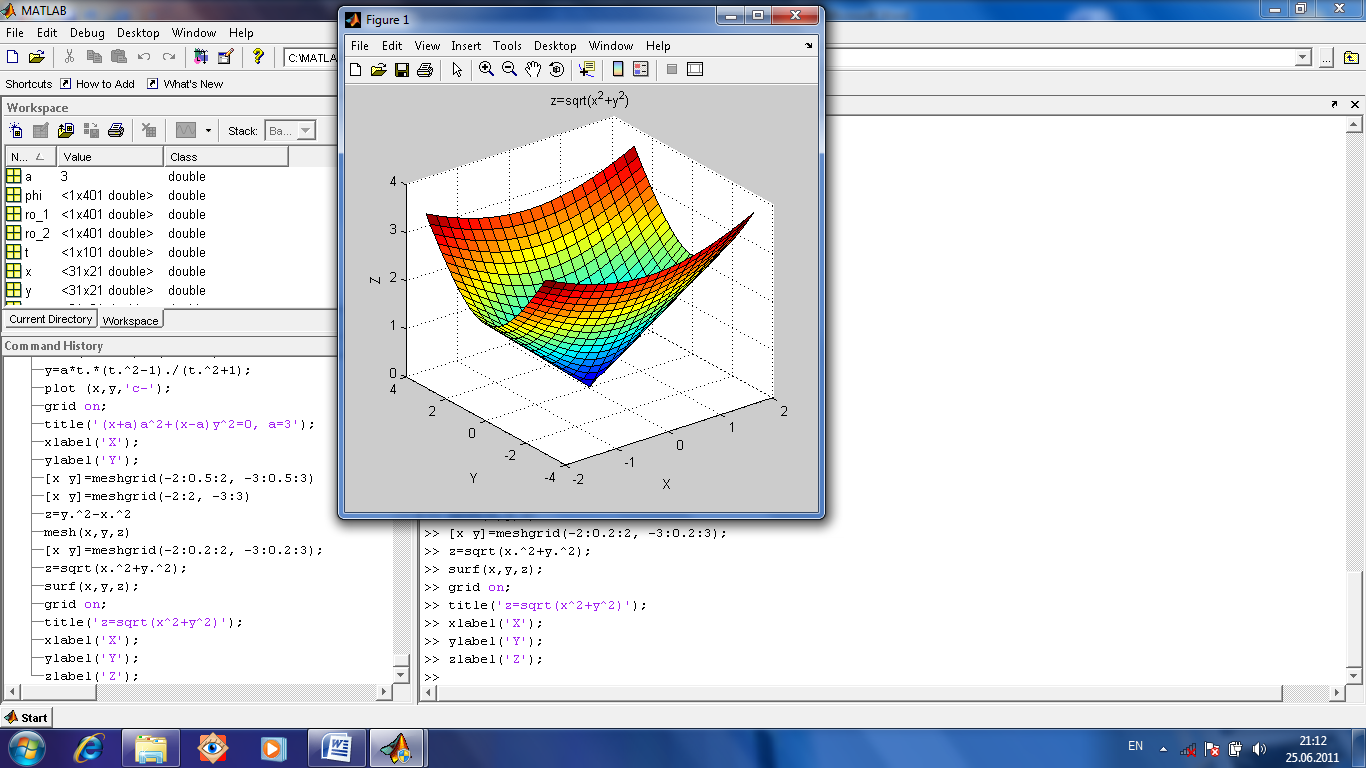
Task: Redo action in MATLAB toolbar
Action: pos(169,57)
